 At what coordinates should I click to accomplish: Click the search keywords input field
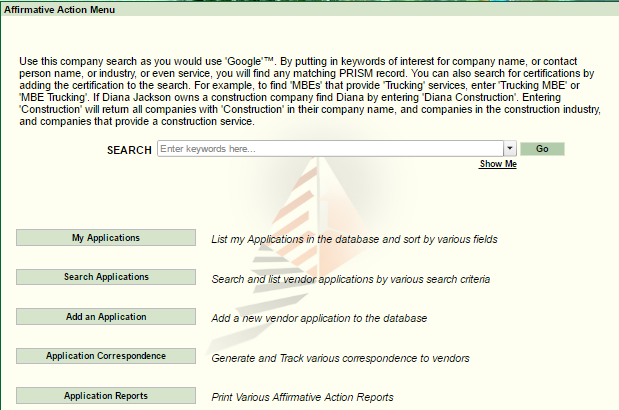click(x=330, y=149)
